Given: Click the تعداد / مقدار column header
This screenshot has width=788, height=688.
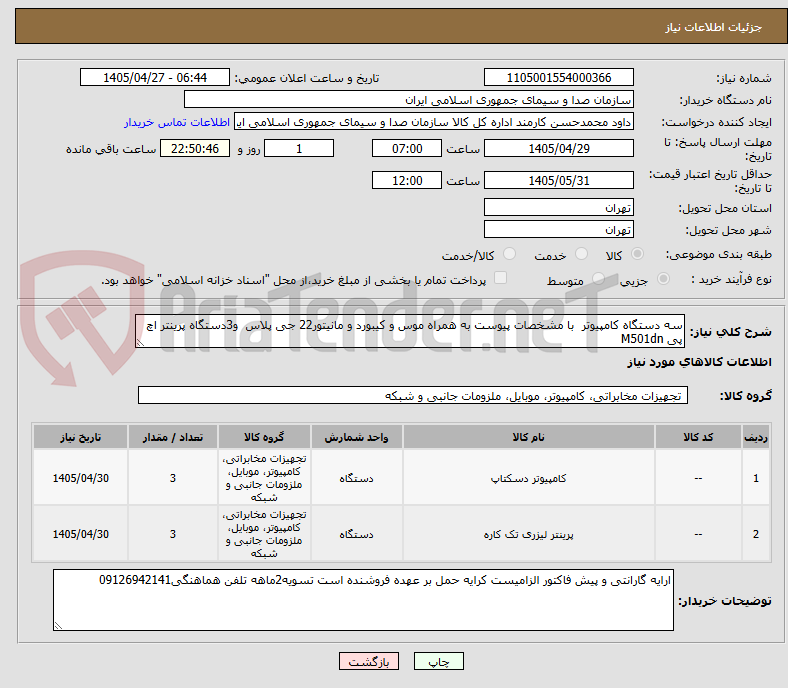Looking at the screenshot, I should coord(173,437).
